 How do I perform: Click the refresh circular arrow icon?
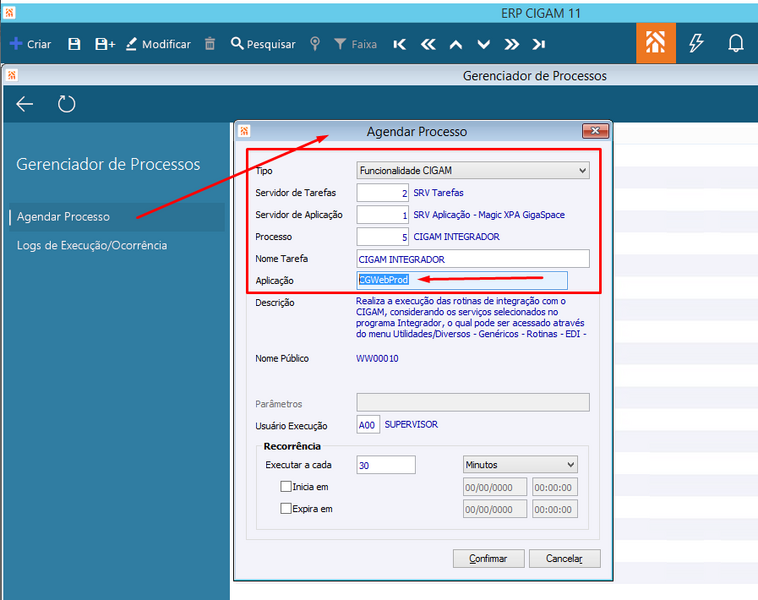[x=66, y=103]
